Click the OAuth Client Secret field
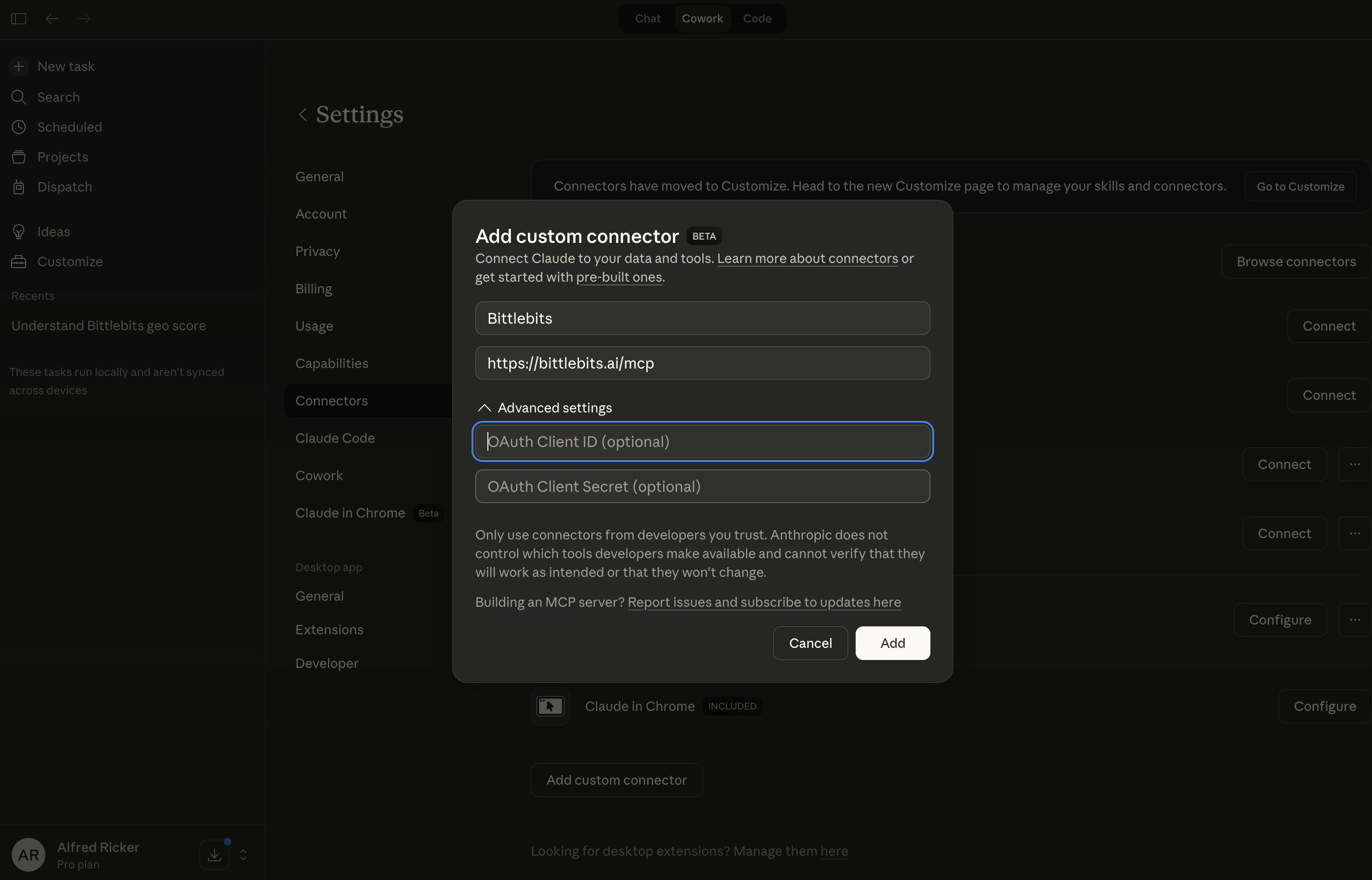The height and width of the screenshot is (880, 1372). [x=702, y=486]
